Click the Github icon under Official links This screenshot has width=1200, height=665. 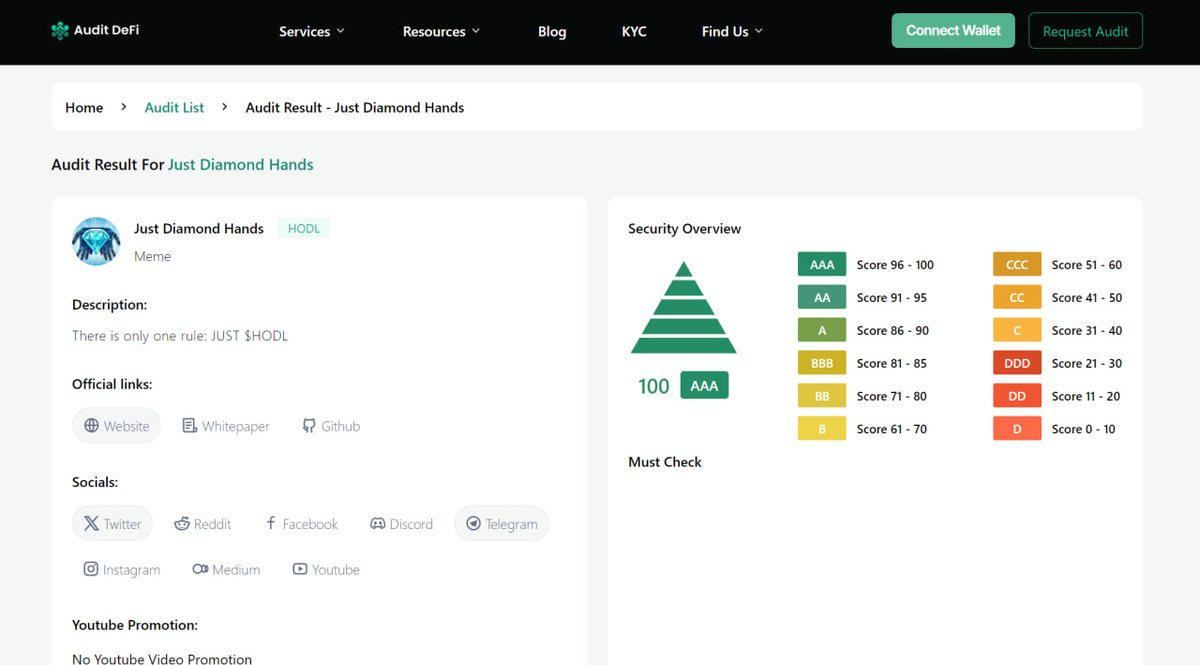(x=308, y=425)
